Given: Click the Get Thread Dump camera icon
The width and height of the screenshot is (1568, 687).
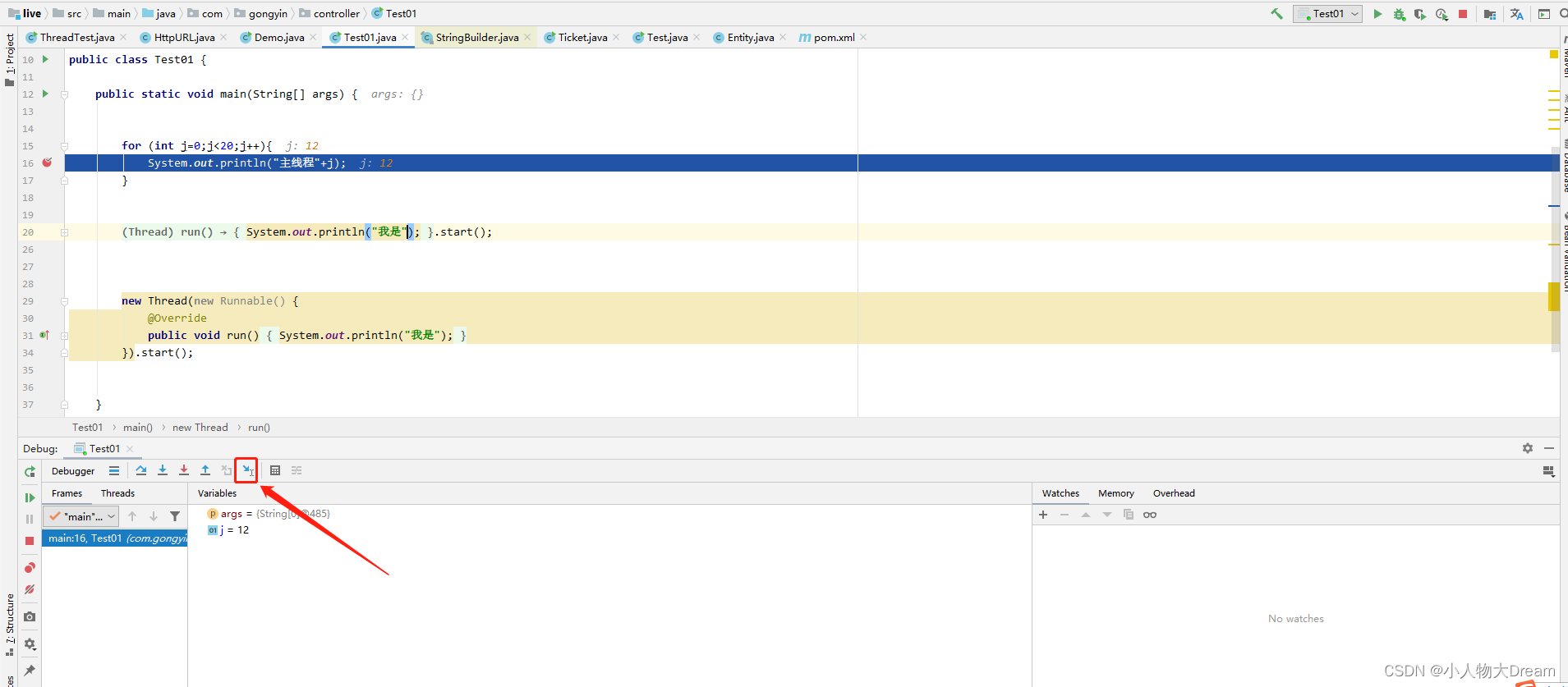Looking at the screenshot, I should 30,616.
